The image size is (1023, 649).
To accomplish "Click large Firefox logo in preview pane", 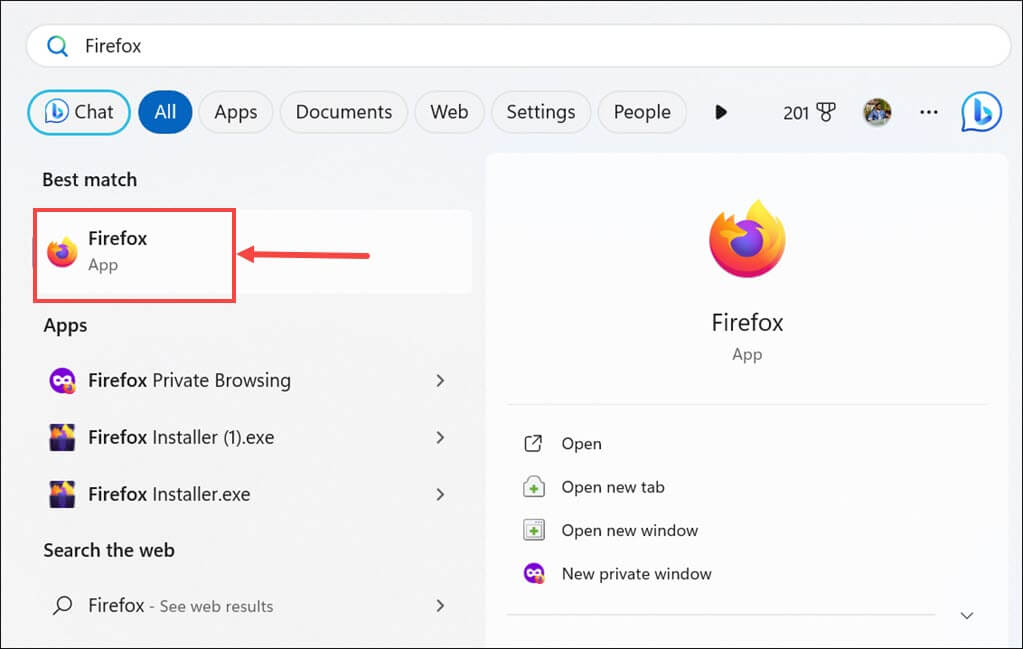I will (747, 239).
